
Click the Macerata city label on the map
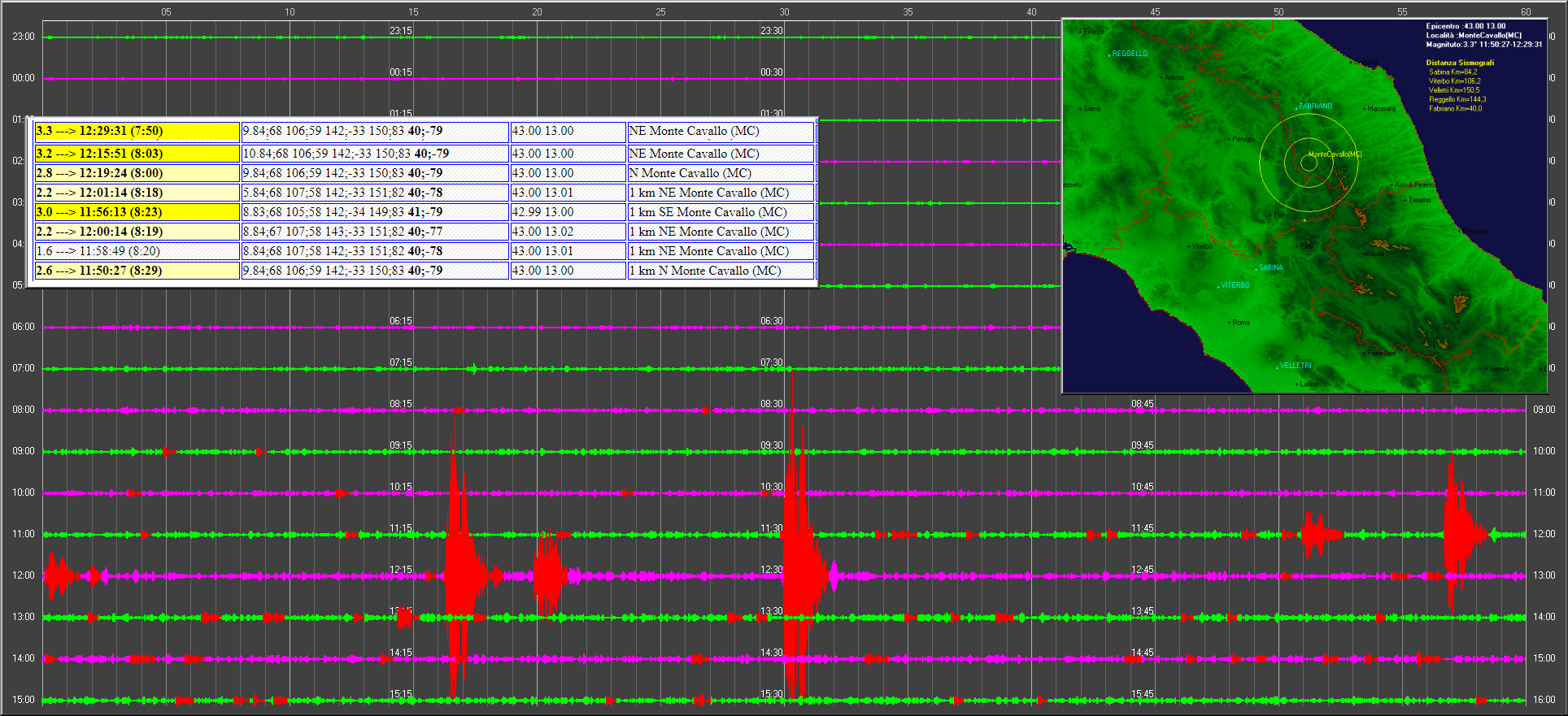1381,109
